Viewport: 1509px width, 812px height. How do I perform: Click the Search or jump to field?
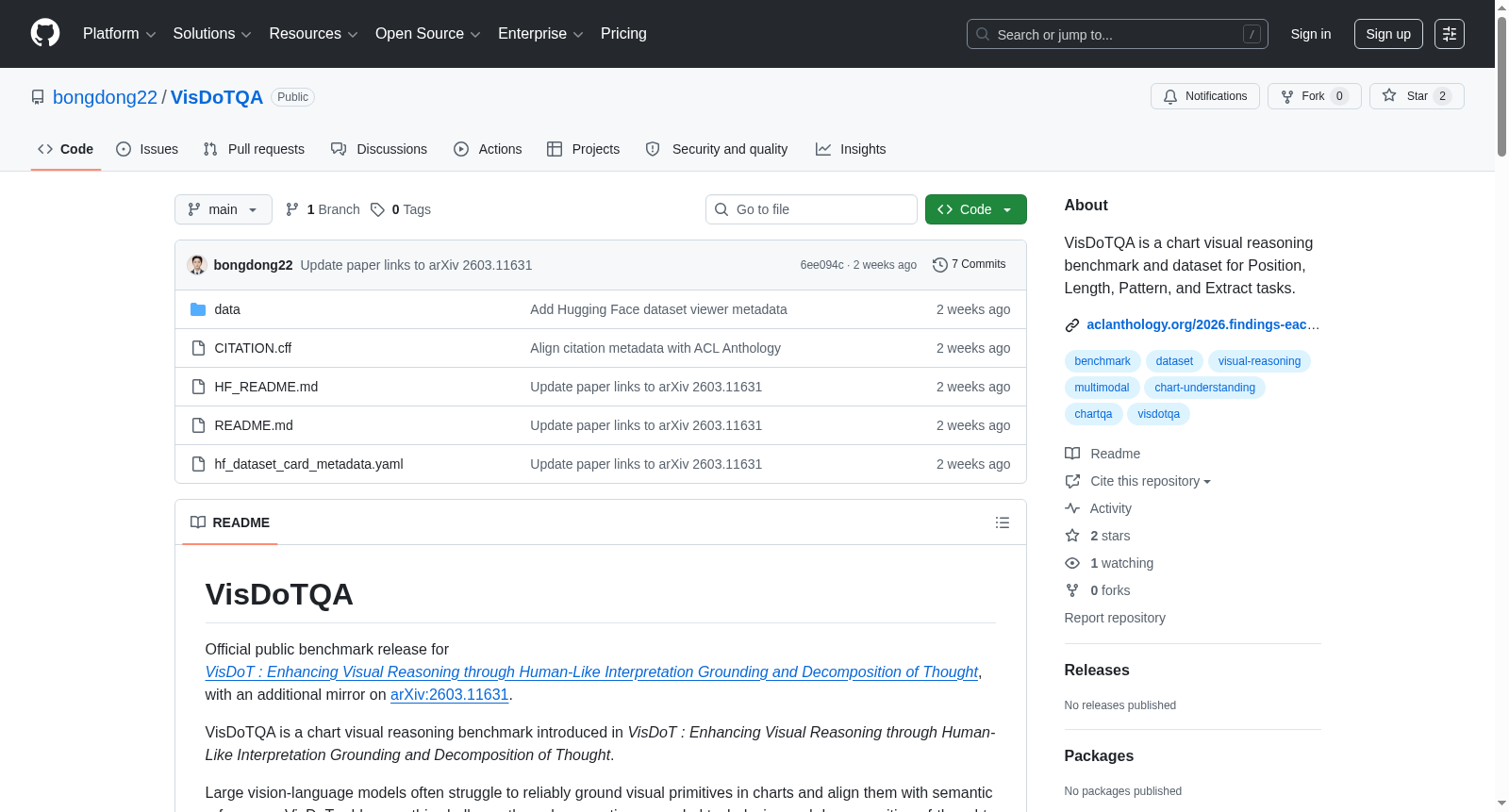(x=1118, y=34)
